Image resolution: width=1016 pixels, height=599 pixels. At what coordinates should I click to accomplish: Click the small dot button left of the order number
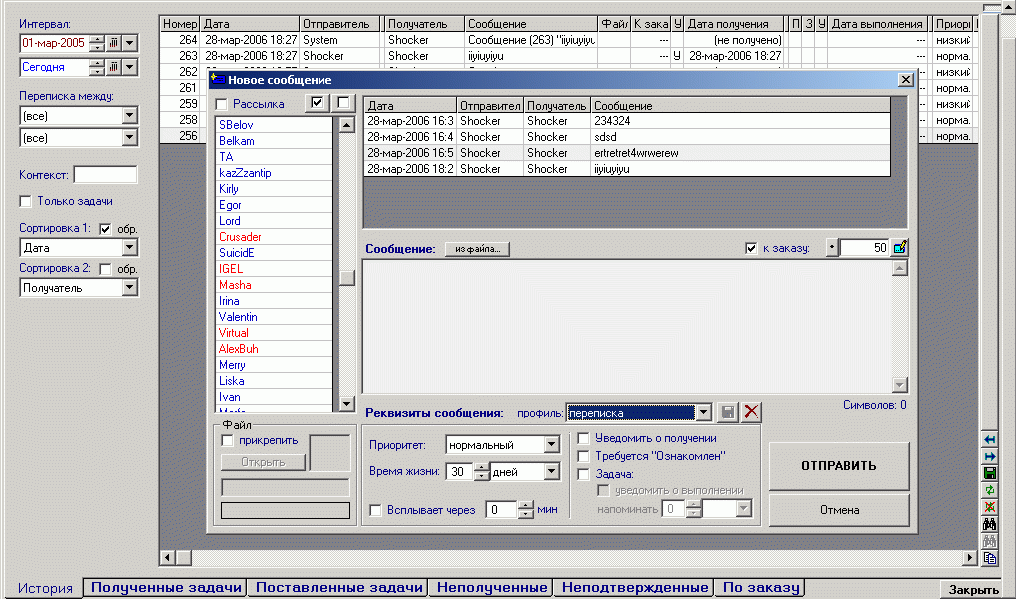click(x=832, y=248)
